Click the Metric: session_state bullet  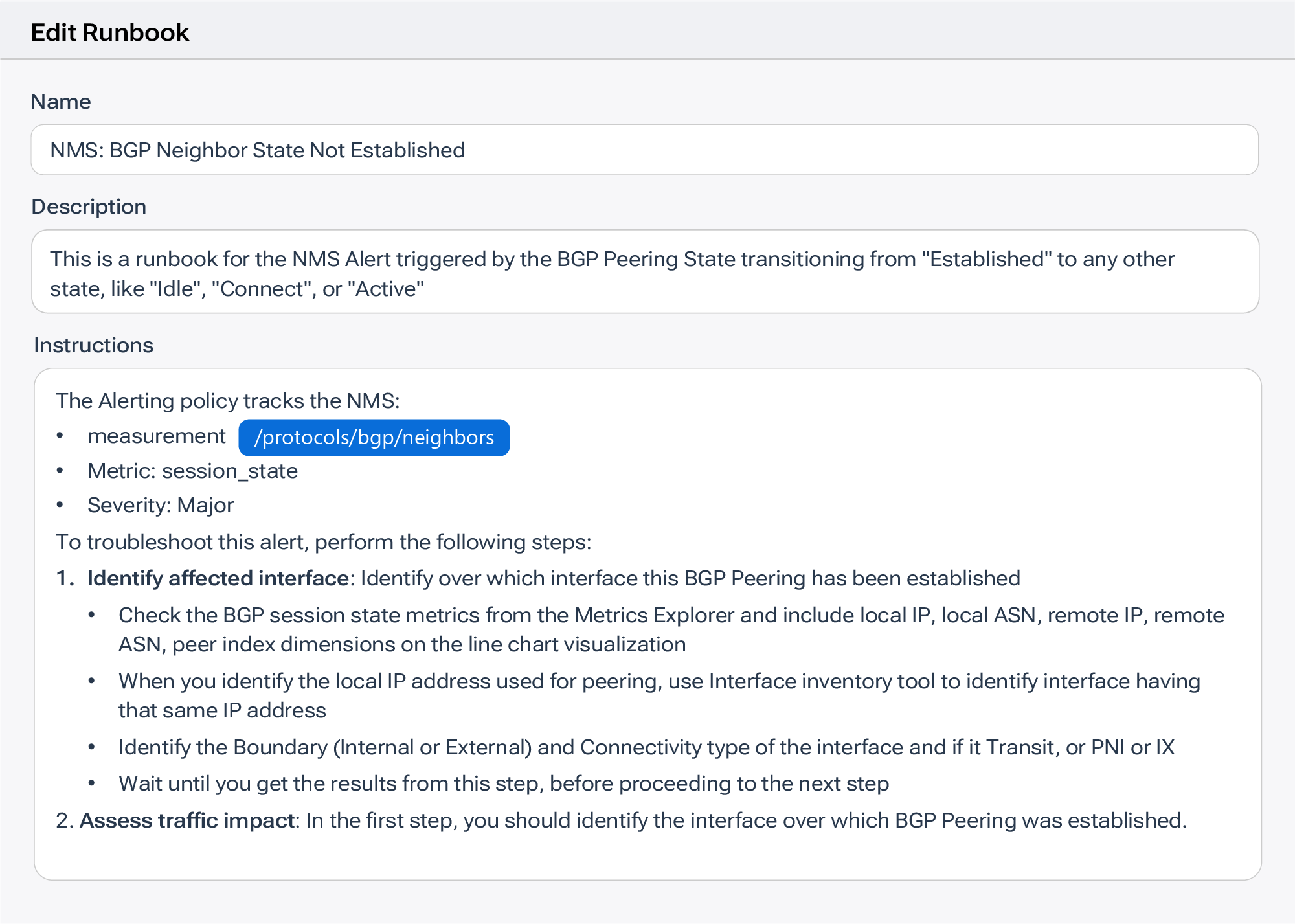click(x=192, y=471)
